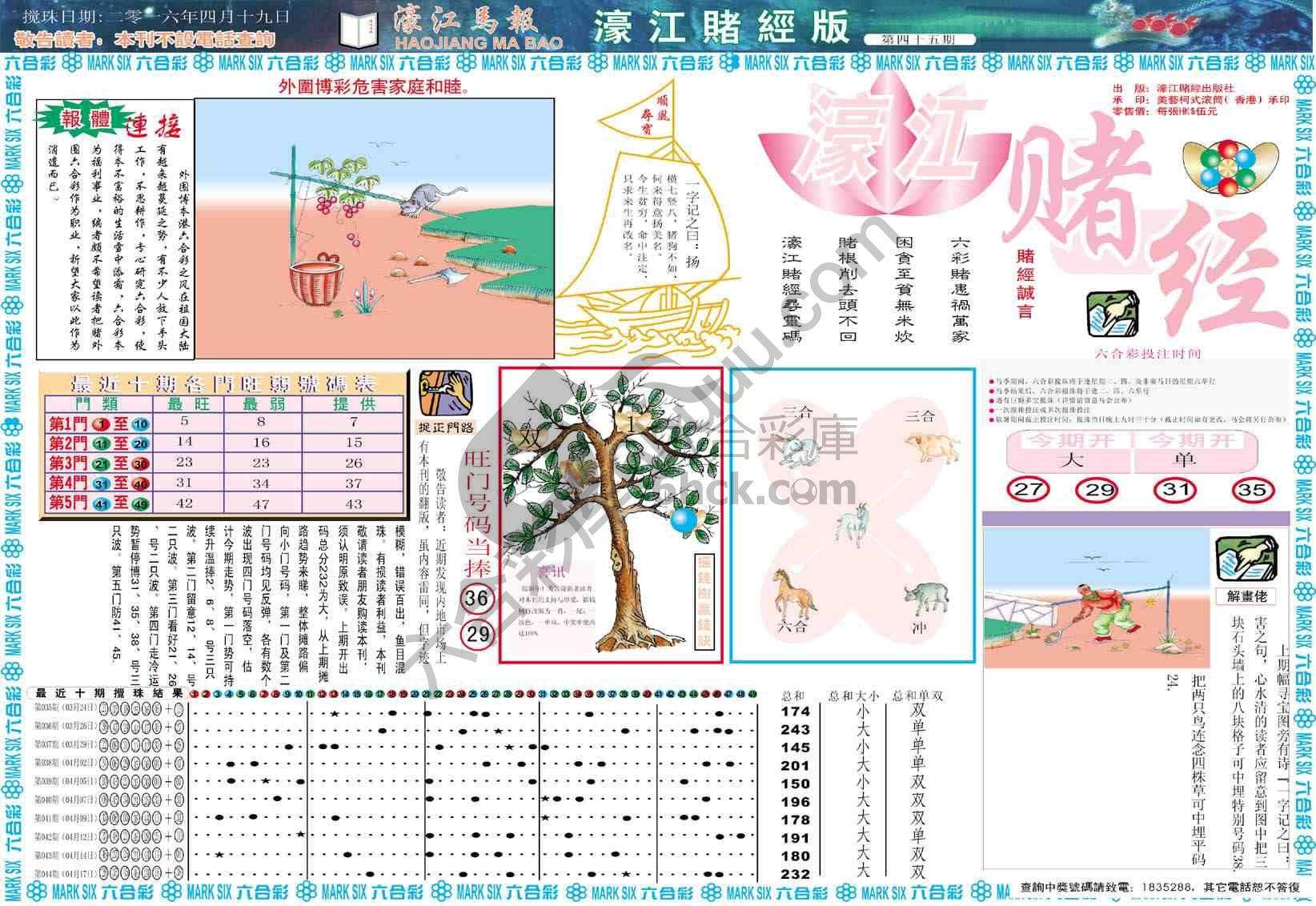Click red circled 36 under 旺门号码当捧

tap(477, 598)
